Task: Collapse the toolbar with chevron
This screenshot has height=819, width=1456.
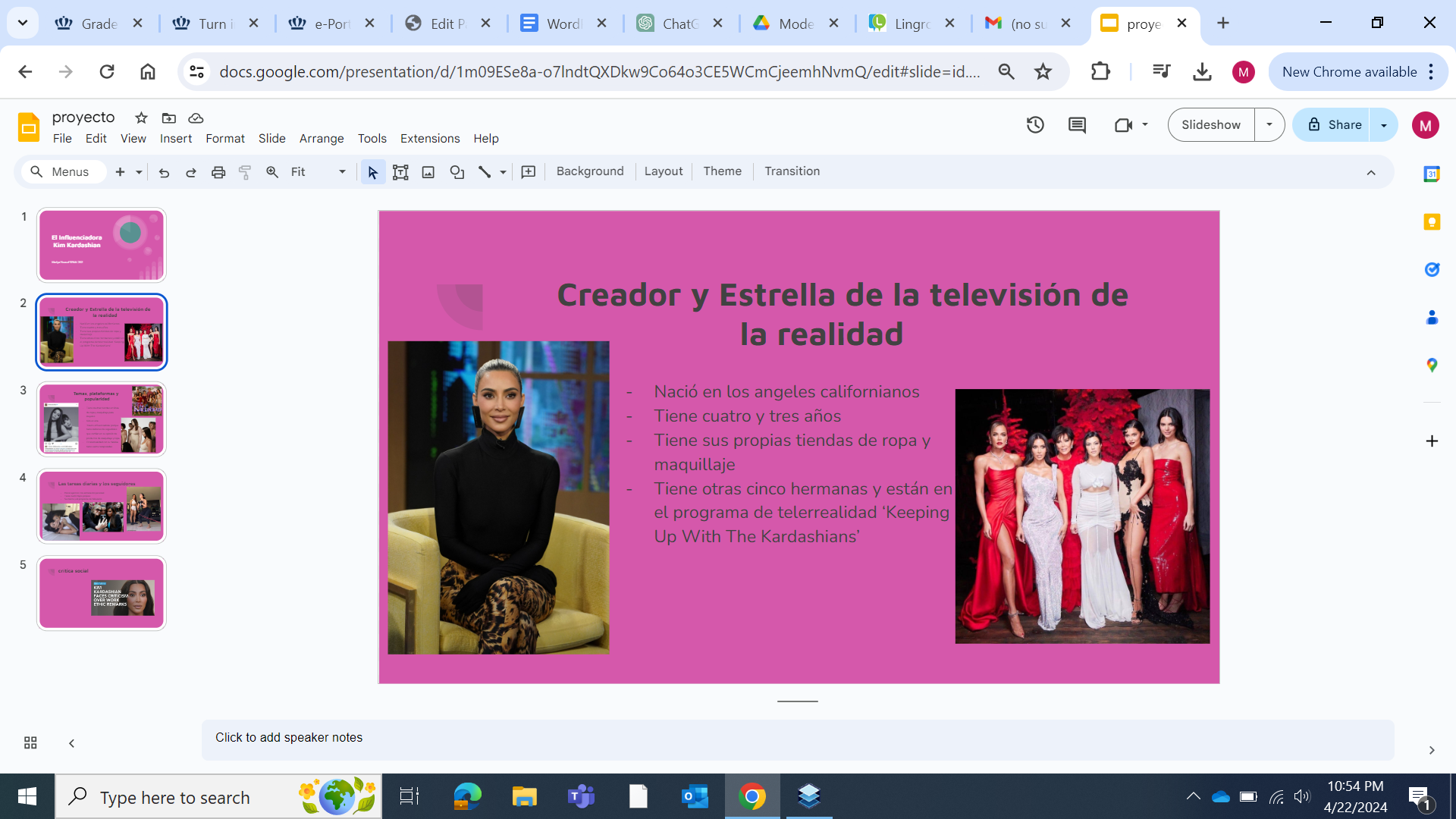Action: click(1371, 172)
